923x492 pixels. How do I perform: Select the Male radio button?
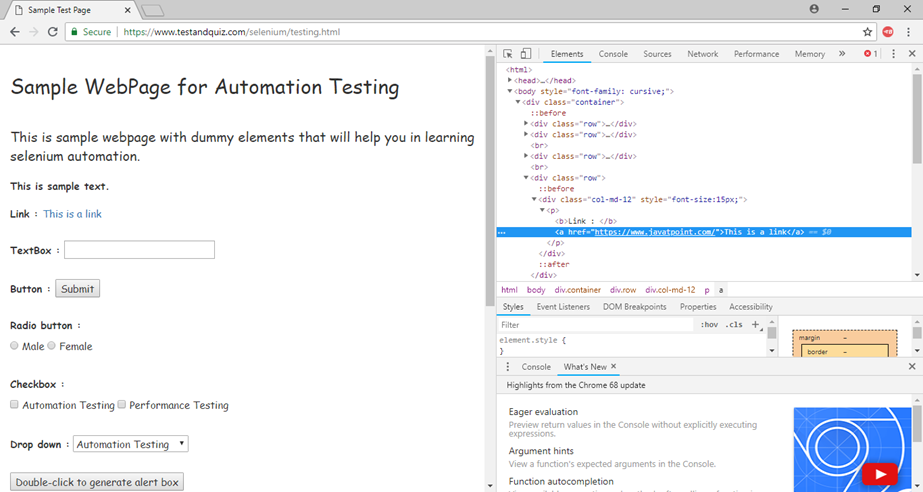pyautogui.click(x=14, y=345)
